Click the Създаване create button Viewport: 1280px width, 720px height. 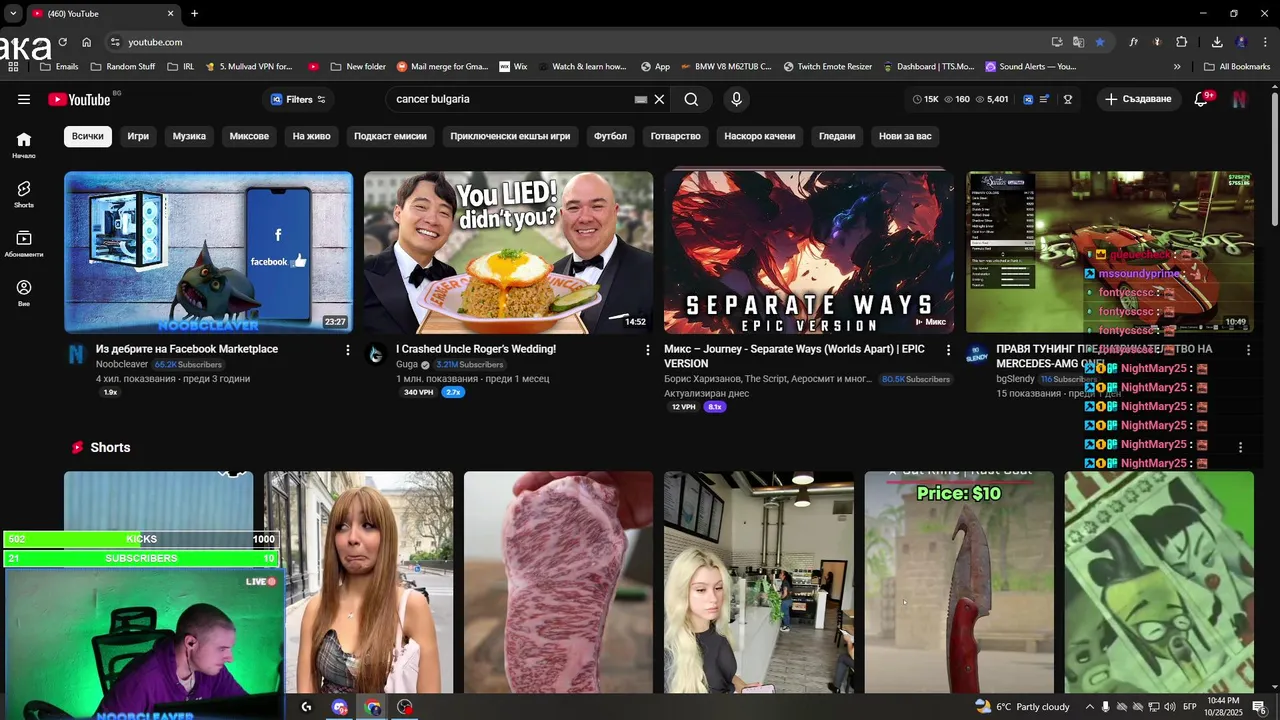point(1138,99)
